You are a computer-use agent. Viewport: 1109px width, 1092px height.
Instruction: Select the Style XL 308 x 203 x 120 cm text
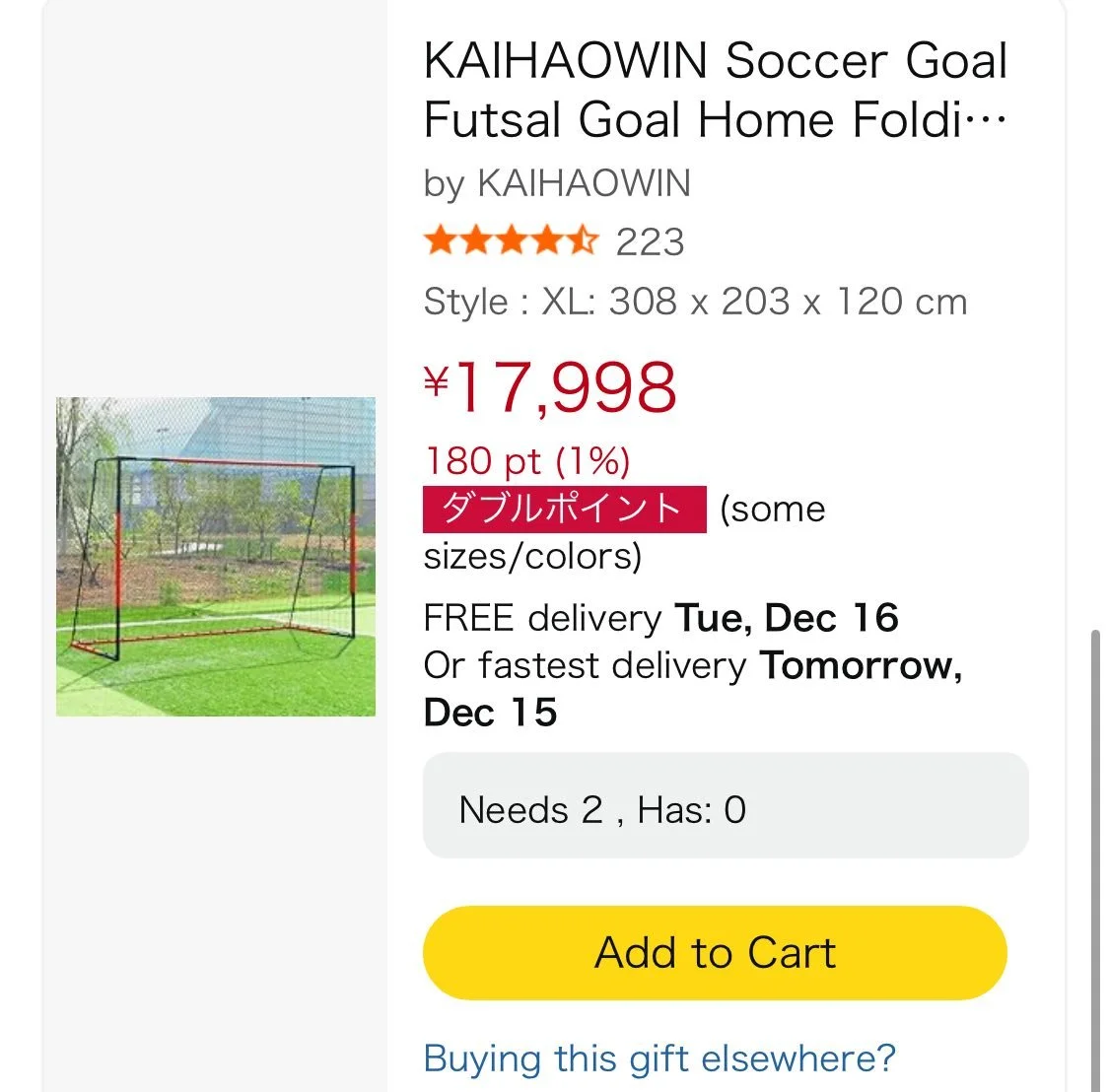[695, 302]
